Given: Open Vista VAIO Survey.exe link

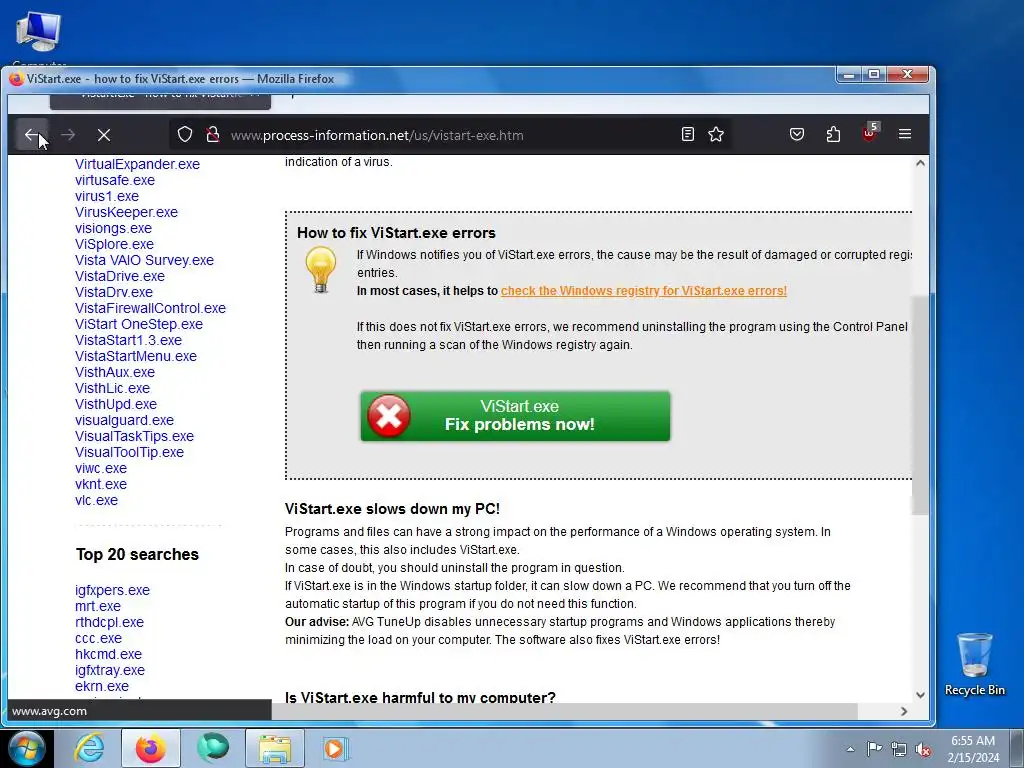Looking at the screenshot, I should point(144,261).
